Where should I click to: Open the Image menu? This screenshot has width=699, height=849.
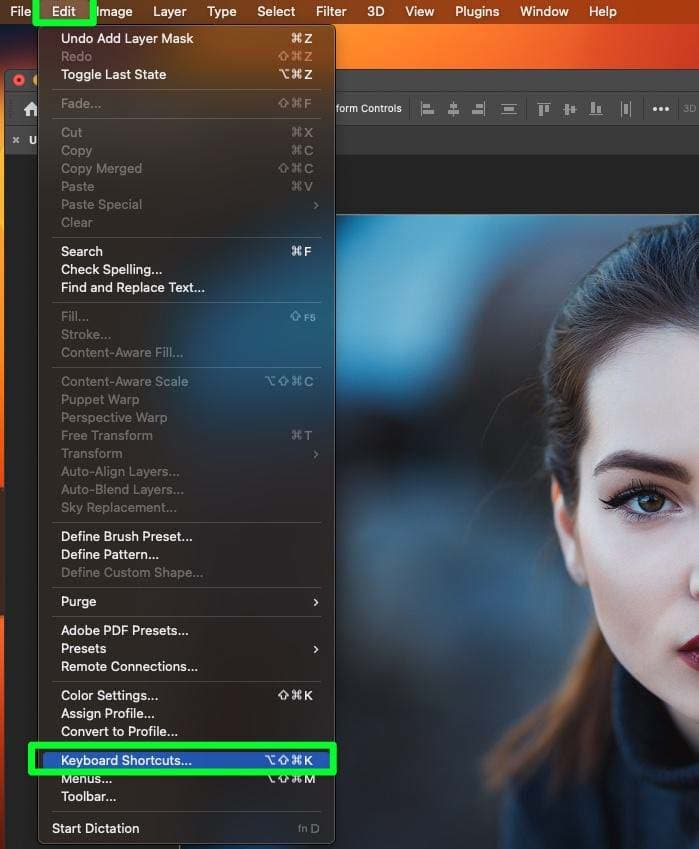(114, 11)
